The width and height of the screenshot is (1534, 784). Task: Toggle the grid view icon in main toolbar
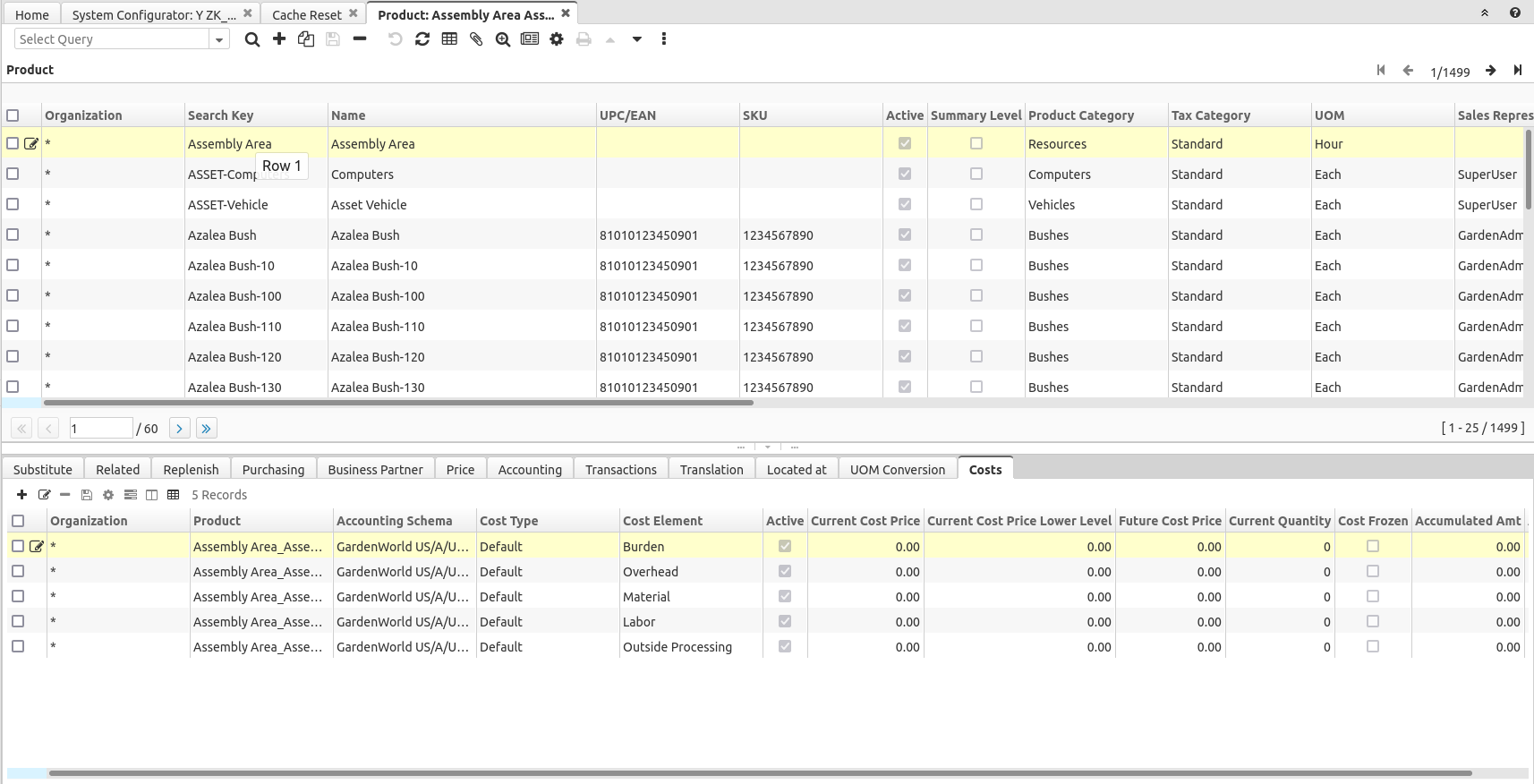pos(449,39)
